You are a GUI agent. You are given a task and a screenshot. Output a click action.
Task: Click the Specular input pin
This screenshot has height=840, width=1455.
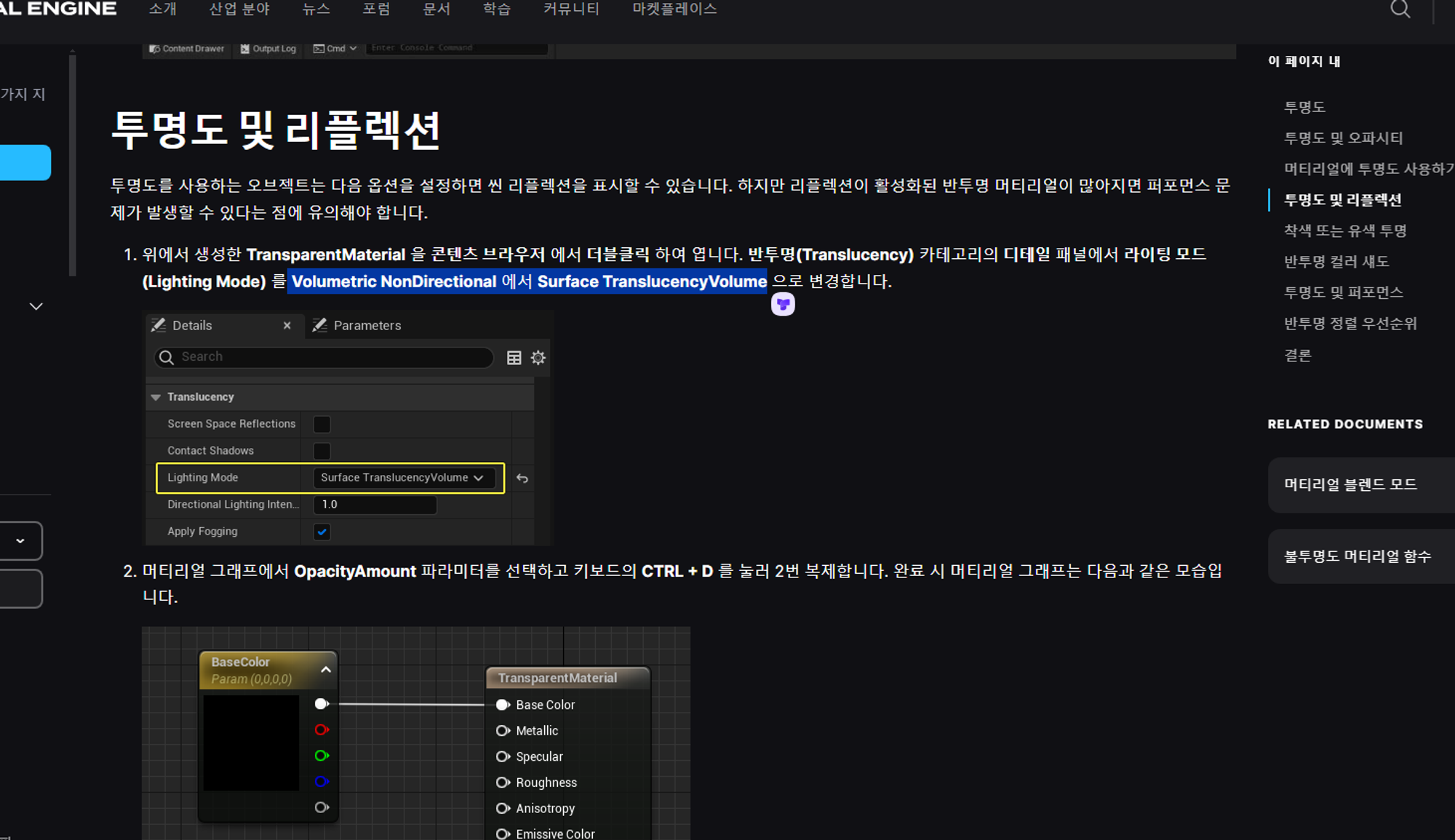click(503, 756)
